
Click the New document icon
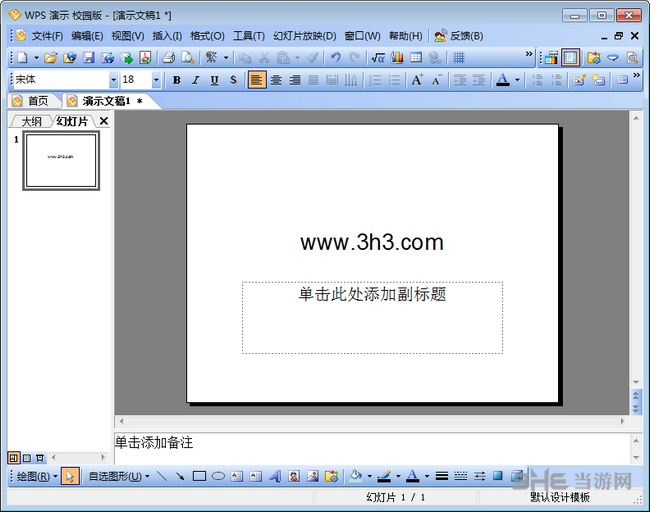click(x=22, y=58)
